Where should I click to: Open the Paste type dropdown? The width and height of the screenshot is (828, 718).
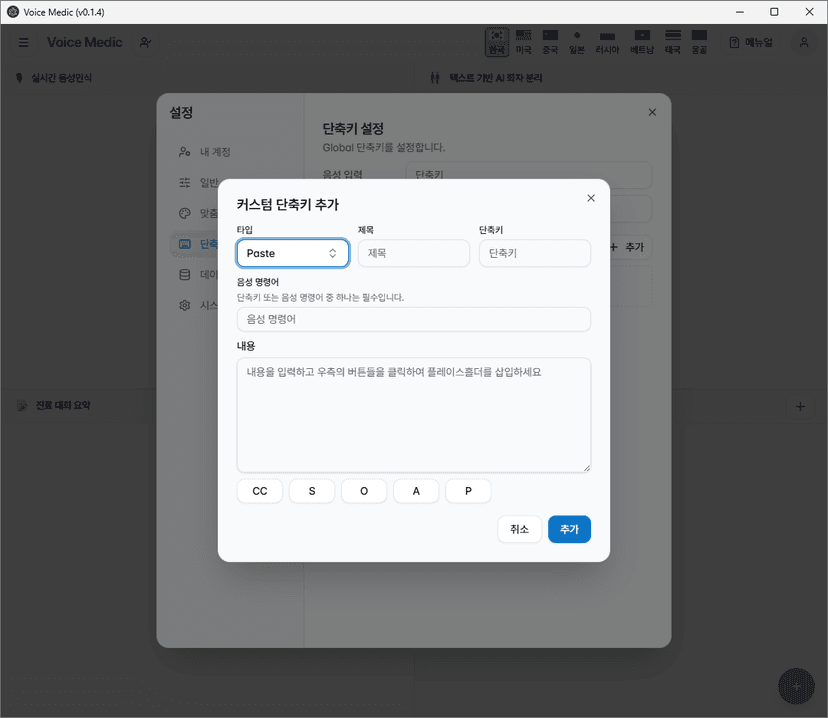pos(292,253)
